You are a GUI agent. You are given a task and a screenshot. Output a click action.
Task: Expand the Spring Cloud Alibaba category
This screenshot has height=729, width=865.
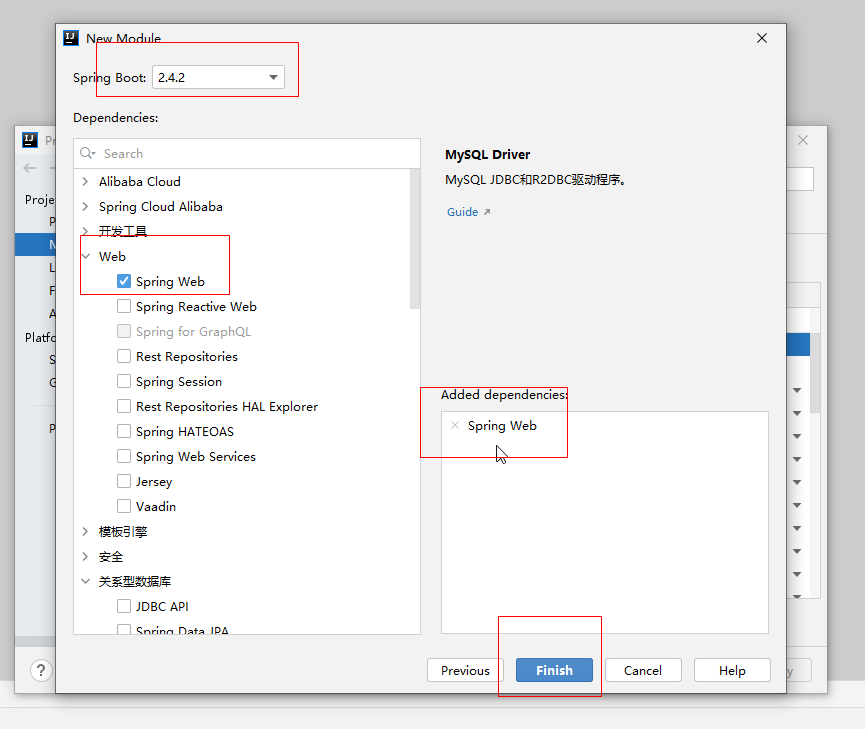point(85,206)
